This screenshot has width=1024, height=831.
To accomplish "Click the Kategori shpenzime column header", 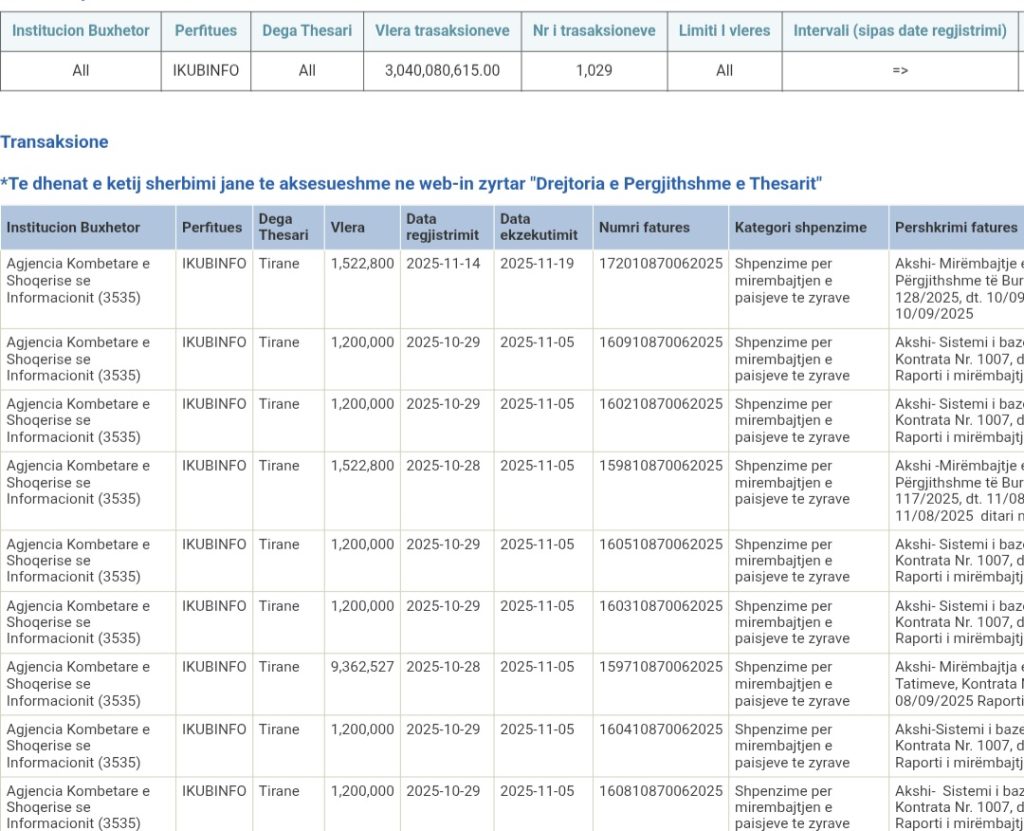I will (800, 227).
